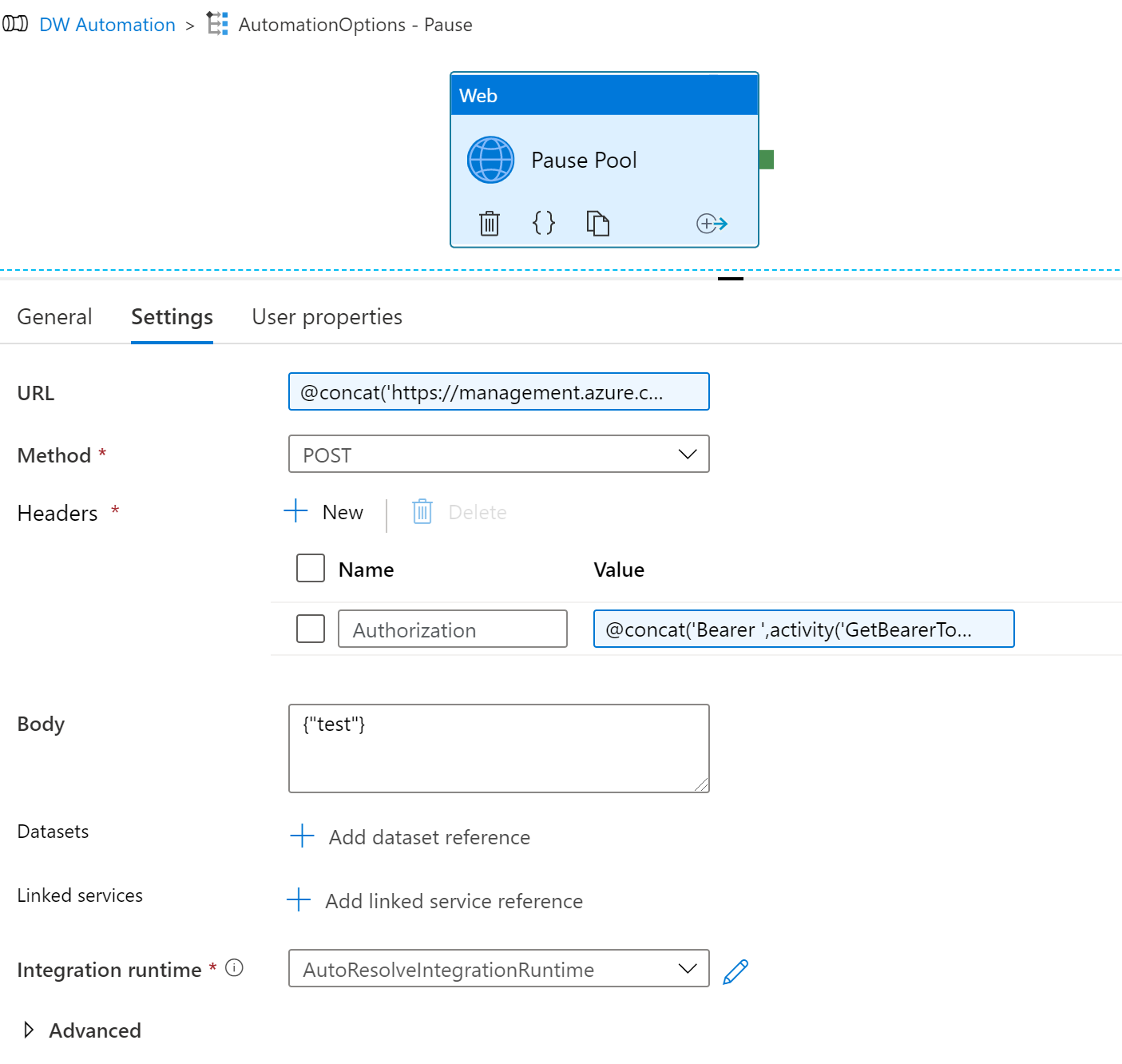Add a successor activity via the arrow-plus icon

click(x=711, y=223)
